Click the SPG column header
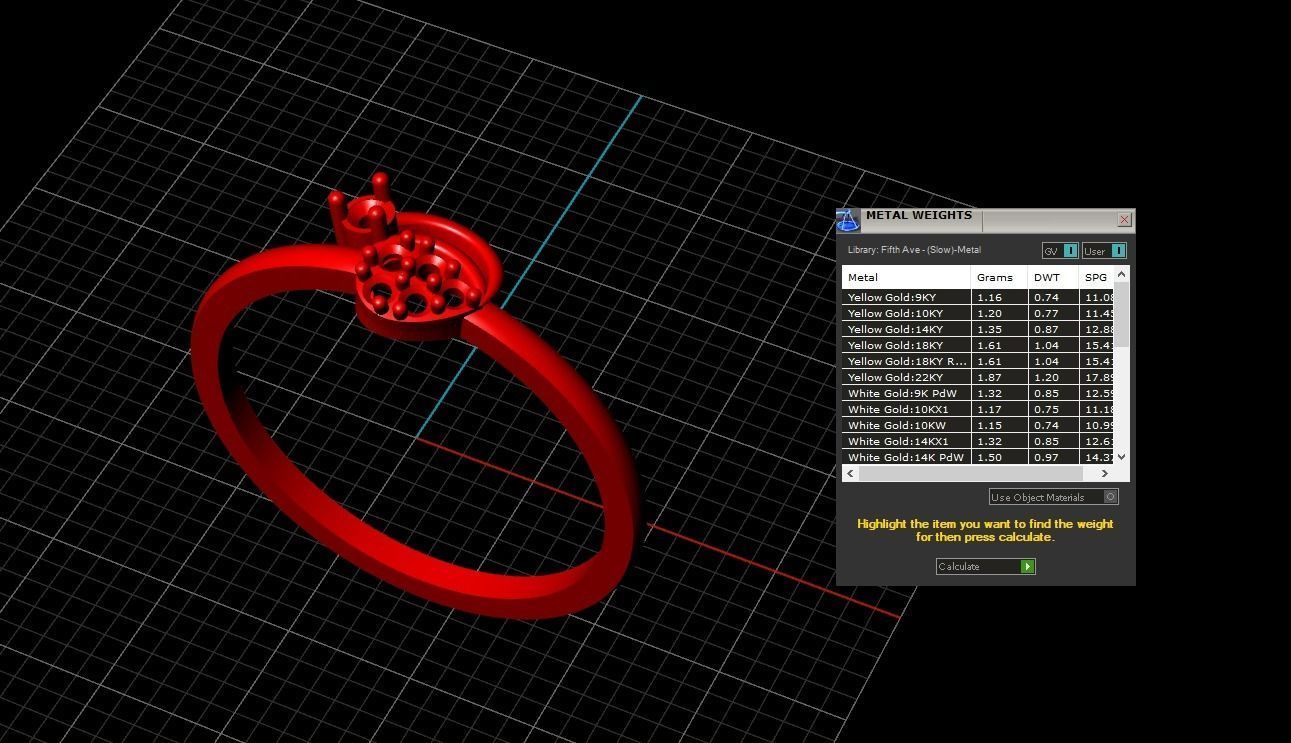This screenshot has width=1291, height=743. click(x=1096, y=277)
